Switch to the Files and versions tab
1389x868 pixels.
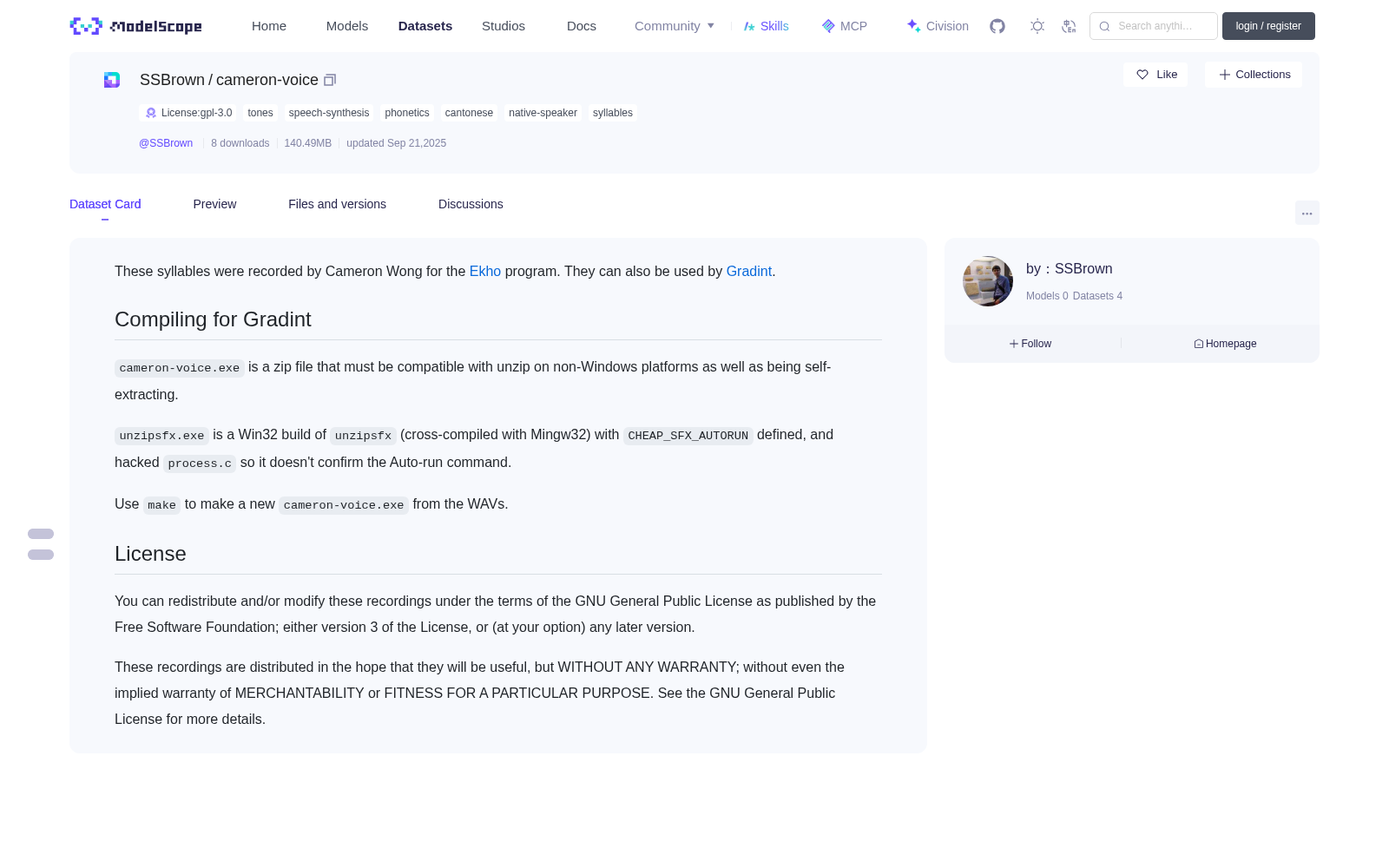click(x=337, y=204)
